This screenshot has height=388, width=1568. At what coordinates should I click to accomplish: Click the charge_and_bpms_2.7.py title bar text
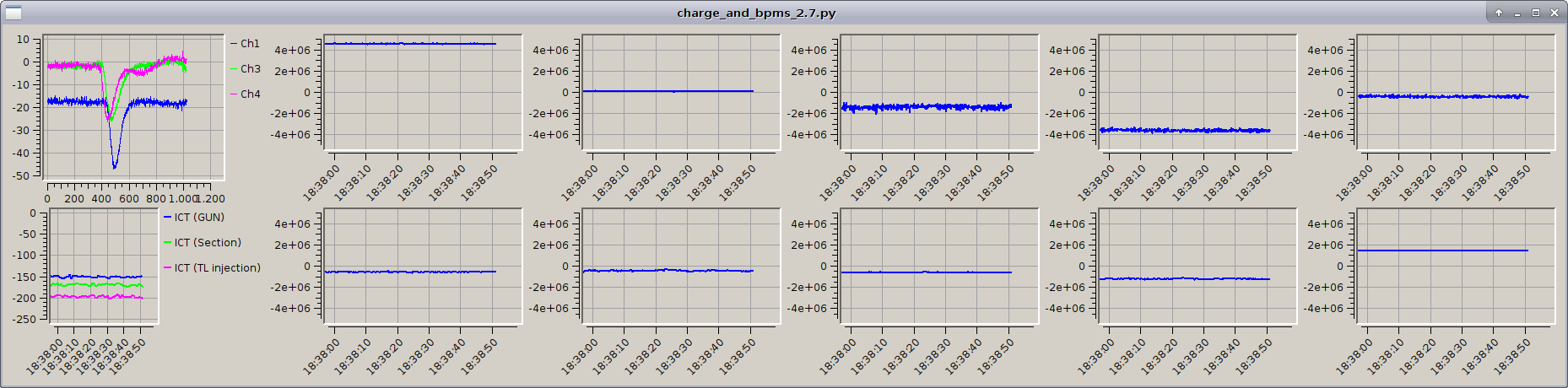(756, 13)
